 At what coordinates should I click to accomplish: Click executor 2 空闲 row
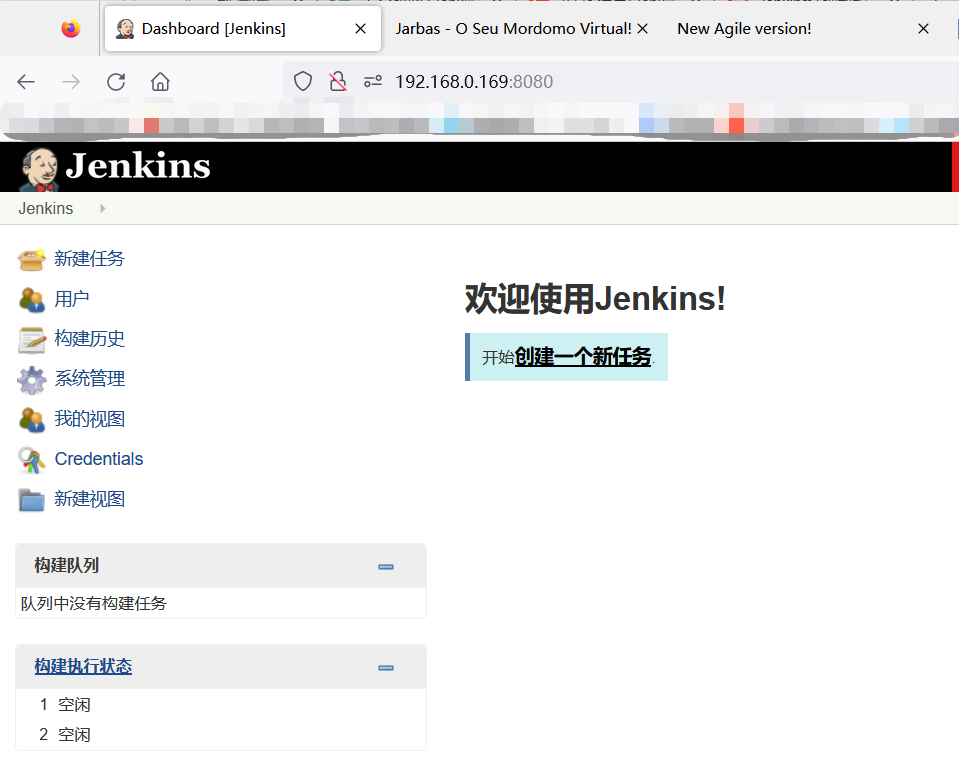[x=221, y=735]
